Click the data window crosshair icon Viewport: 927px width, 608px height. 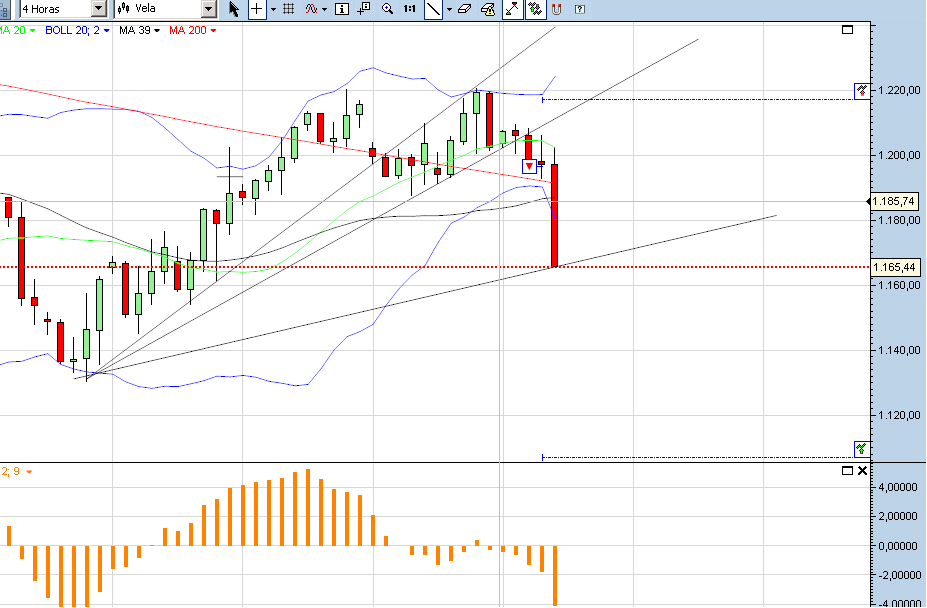coord(364,9)
